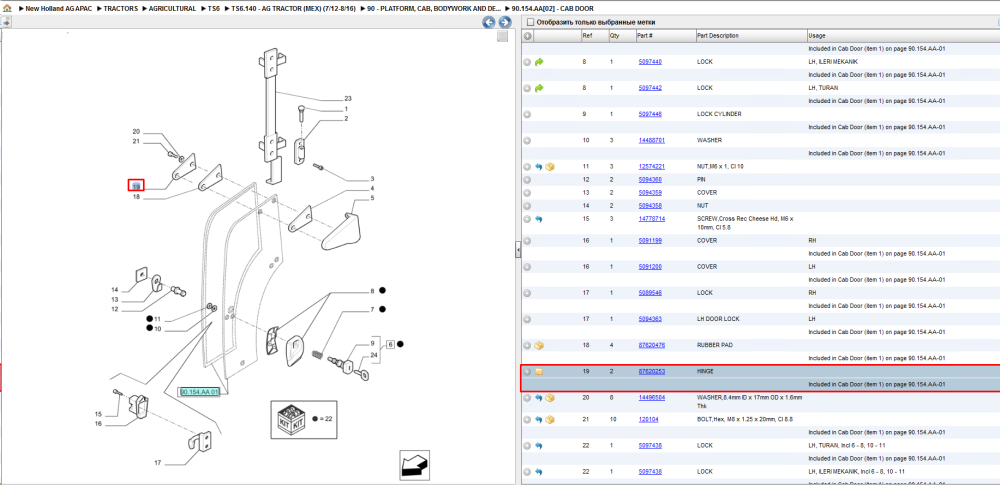The width and height of the screenshot is (1000, 485).
Task: Go to next diagram with right arrow
Action: click(x=504, y=23)
